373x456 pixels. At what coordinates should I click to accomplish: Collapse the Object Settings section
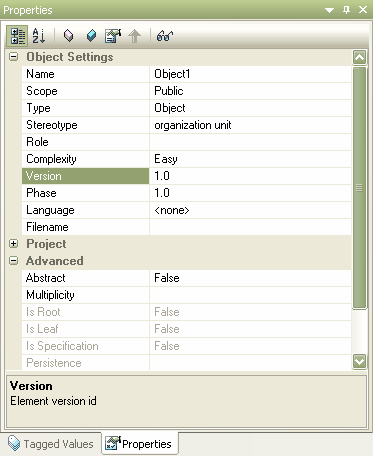[x=14, y=57]
